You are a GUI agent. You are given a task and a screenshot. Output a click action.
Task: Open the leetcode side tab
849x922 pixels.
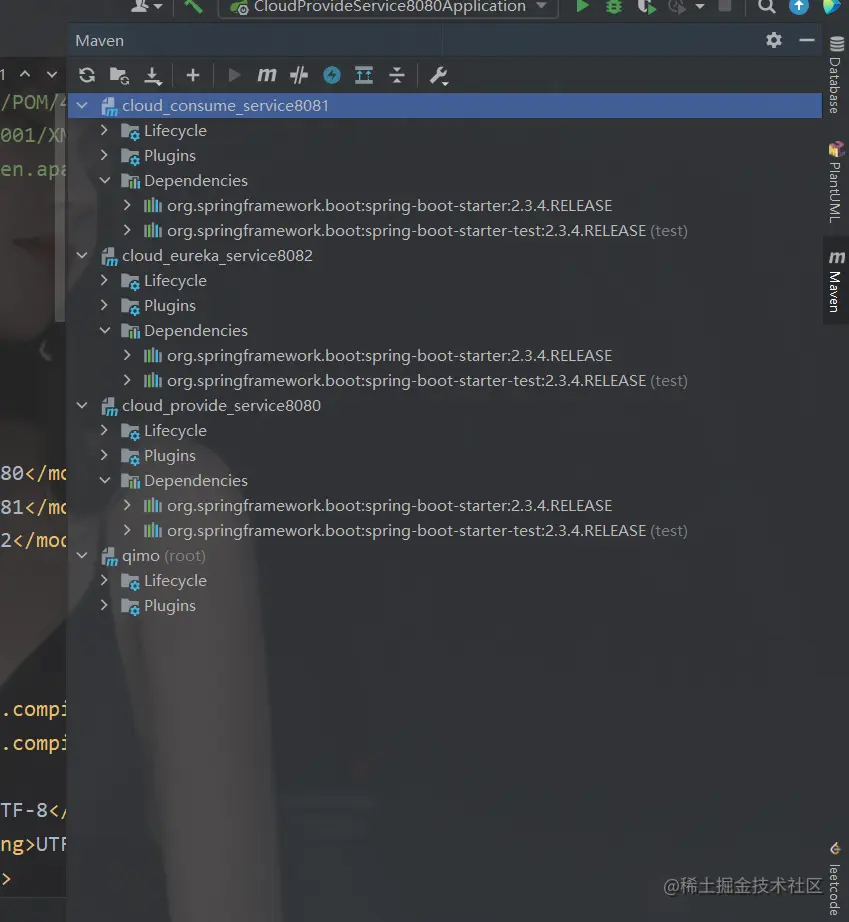[835, 879]
